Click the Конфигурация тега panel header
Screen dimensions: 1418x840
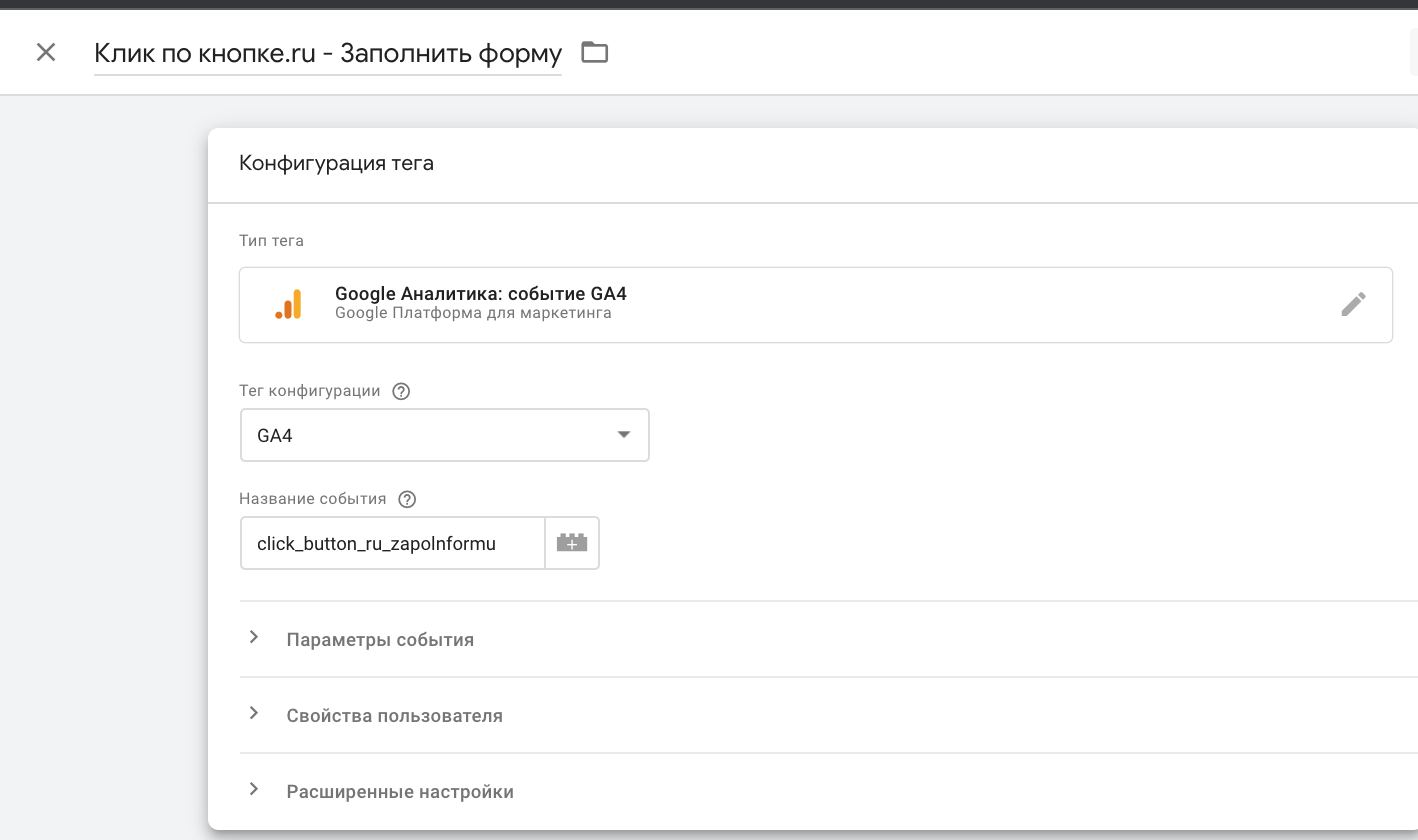tap(336, 163)
